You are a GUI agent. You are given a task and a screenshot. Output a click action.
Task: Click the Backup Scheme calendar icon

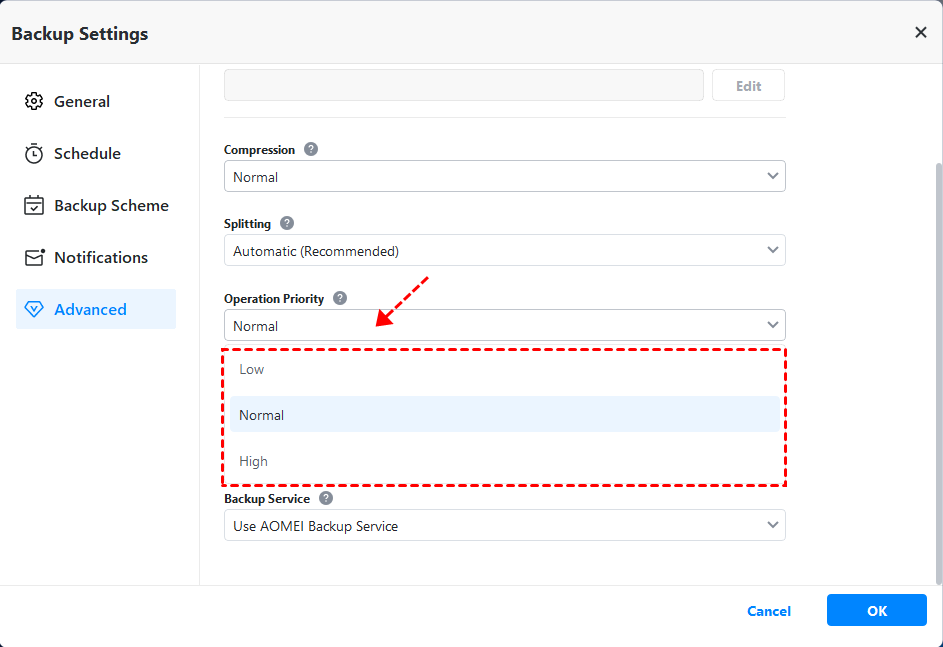[x=34, y=205]
